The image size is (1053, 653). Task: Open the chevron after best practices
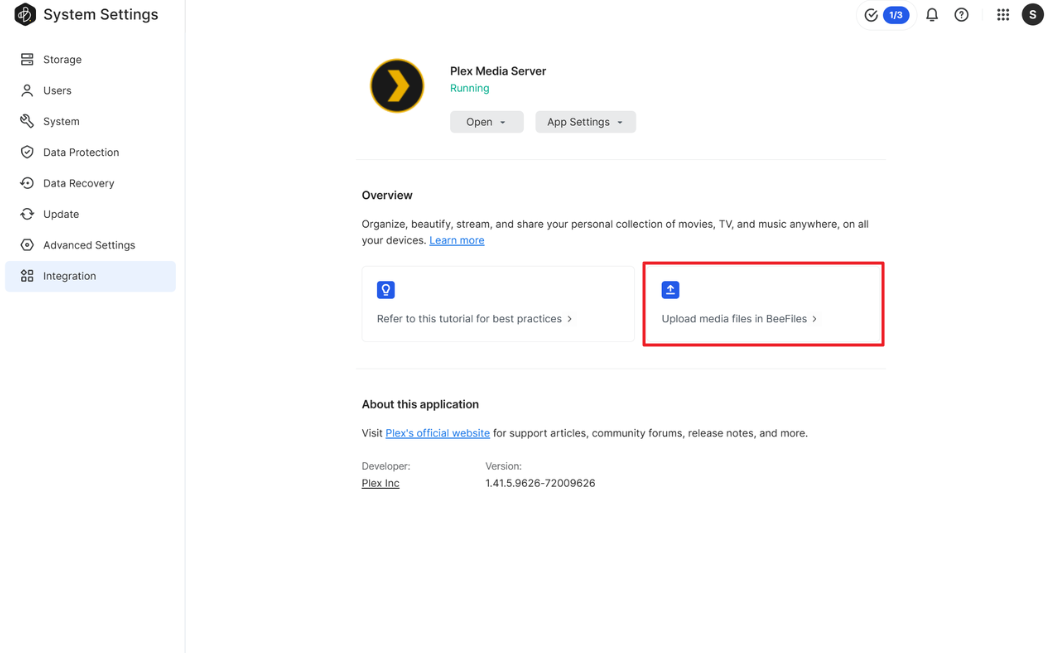point(569,319)
